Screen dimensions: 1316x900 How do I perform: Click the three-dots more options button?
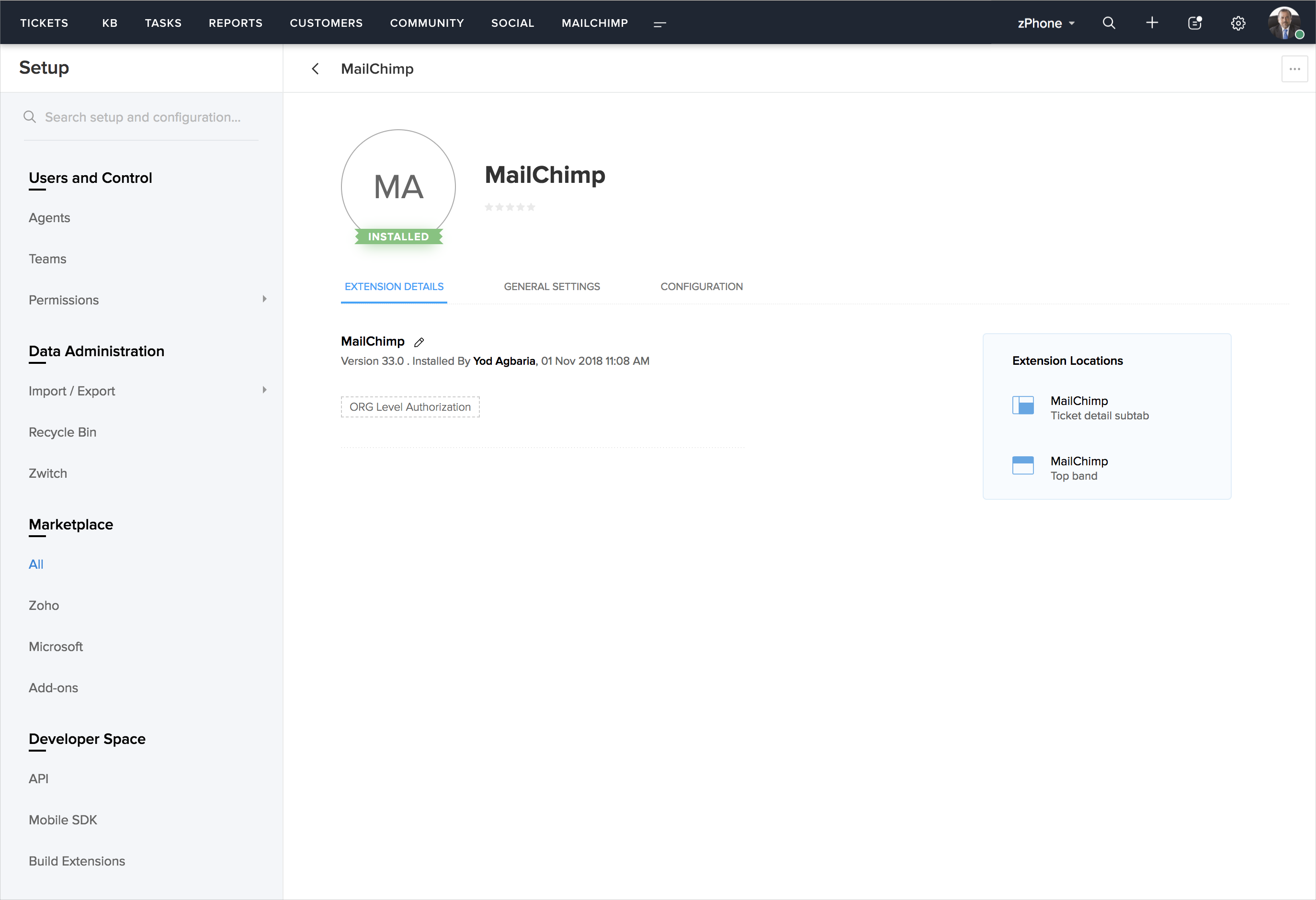(x=1294, y=69)
